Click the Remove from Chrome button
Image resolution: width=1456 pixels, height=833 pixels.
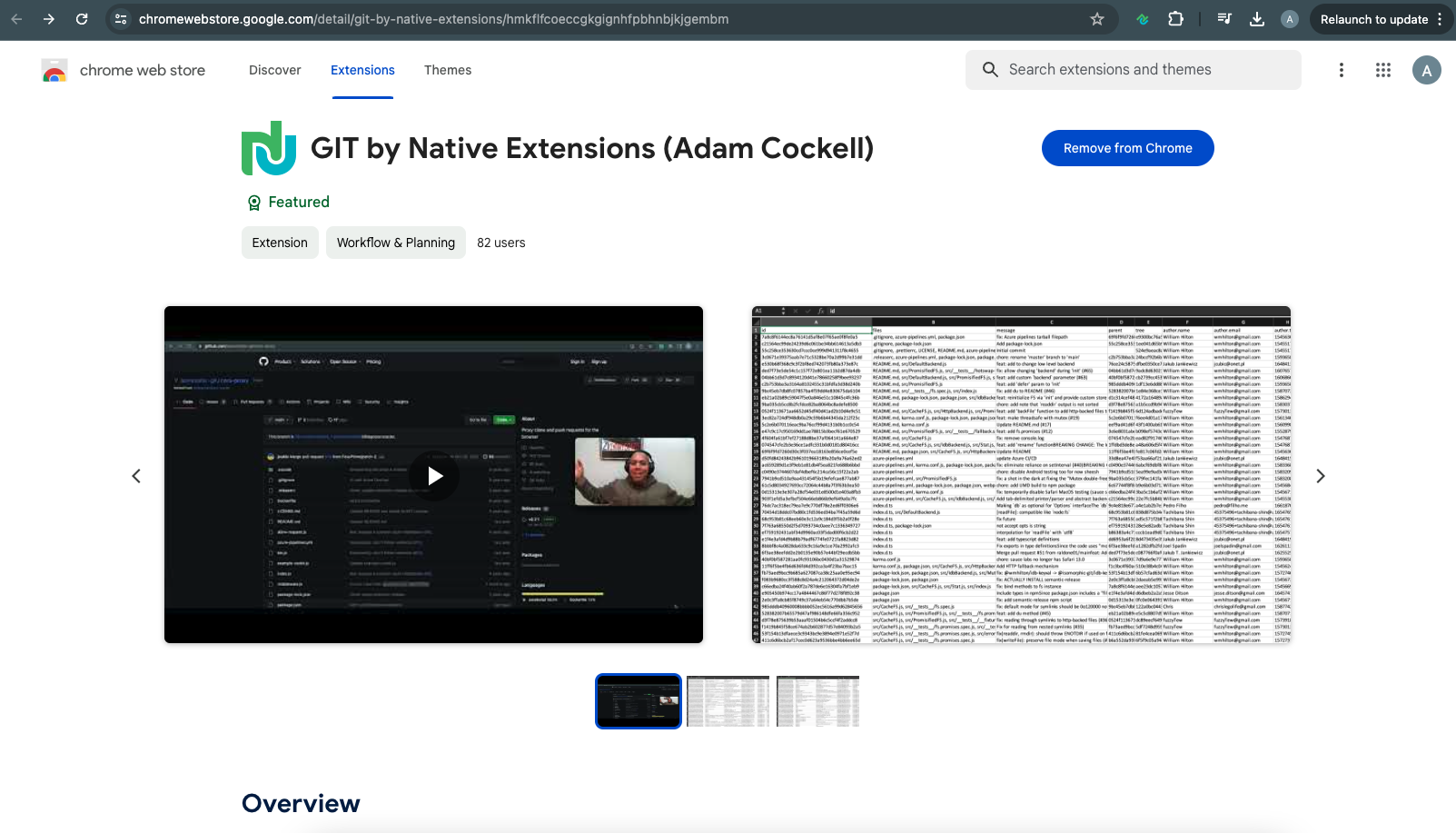tap(1127, 148)
